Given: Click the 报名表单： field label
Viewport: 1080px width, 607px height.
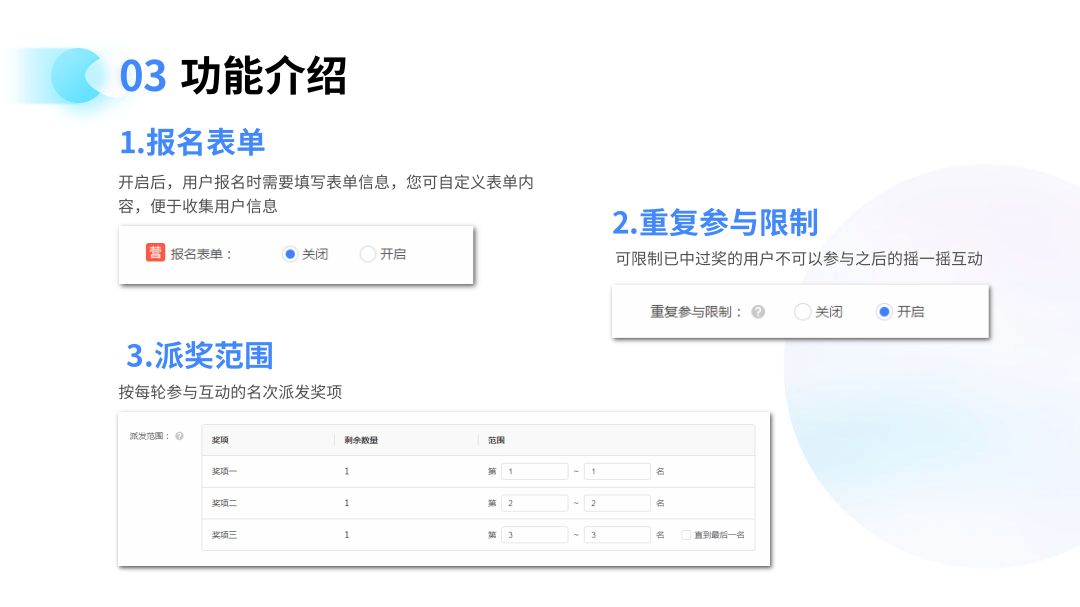Looking at the screenshot, I should pyautogui.click(x=202, y=254).
